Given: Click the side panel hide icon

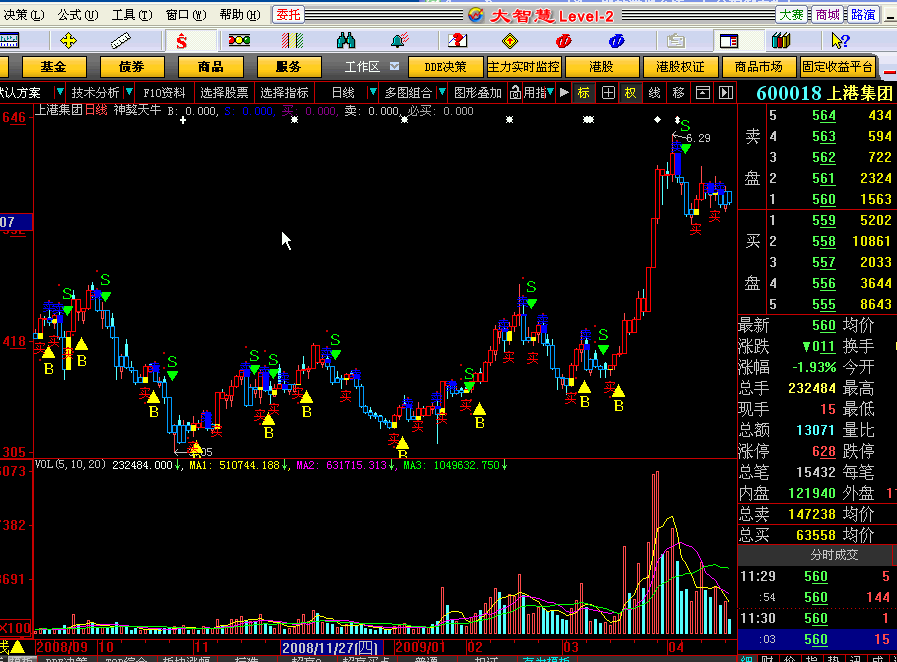Looking at the screenshot, I should click(726, 93).
